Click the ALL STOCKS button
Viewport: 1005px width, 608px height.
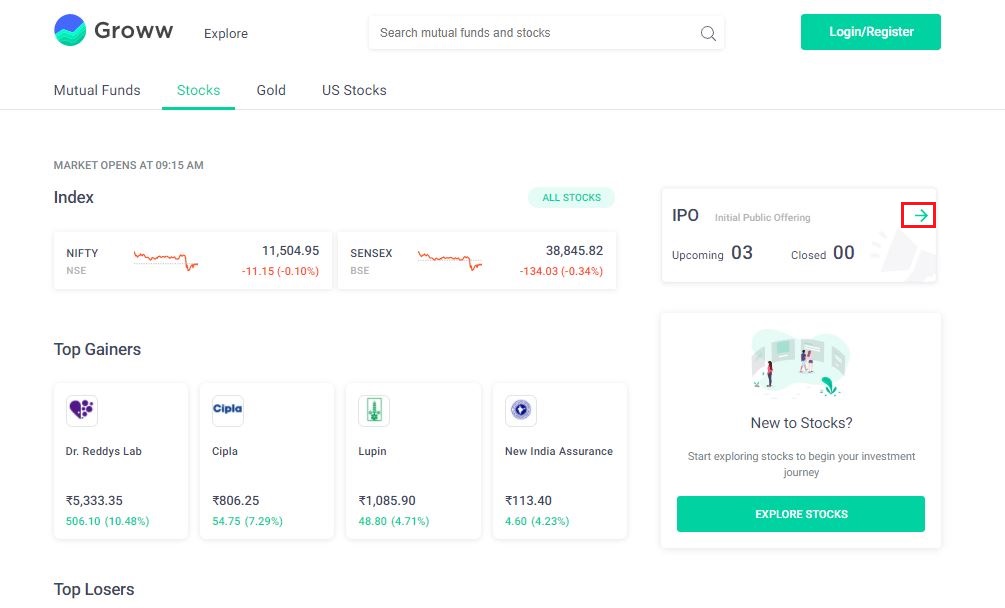point(571,197)
